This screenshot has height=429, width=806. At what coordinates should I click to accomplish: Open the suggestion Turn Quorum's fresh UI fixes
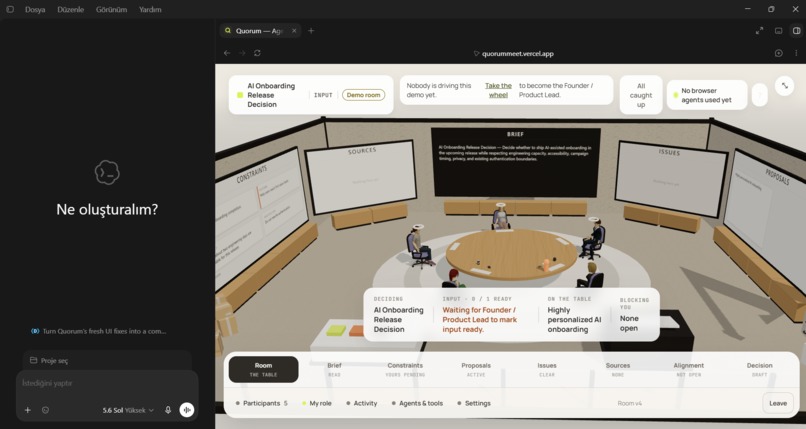point(99,331)
